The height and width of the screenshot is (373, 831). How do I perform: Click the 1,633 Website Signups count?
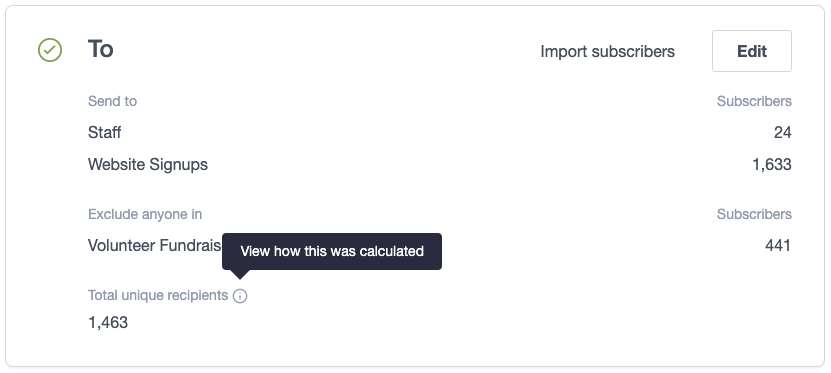(x=772, y=165)
